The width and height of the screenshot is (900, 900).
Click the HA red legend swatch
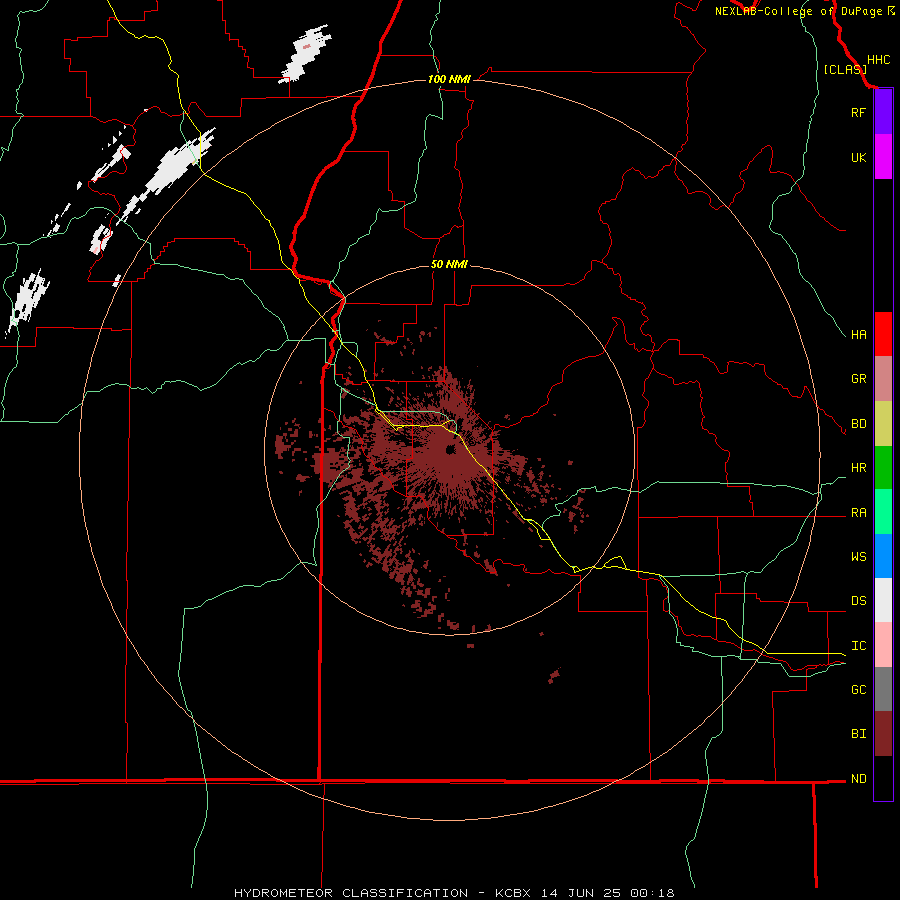click(883, 334)
